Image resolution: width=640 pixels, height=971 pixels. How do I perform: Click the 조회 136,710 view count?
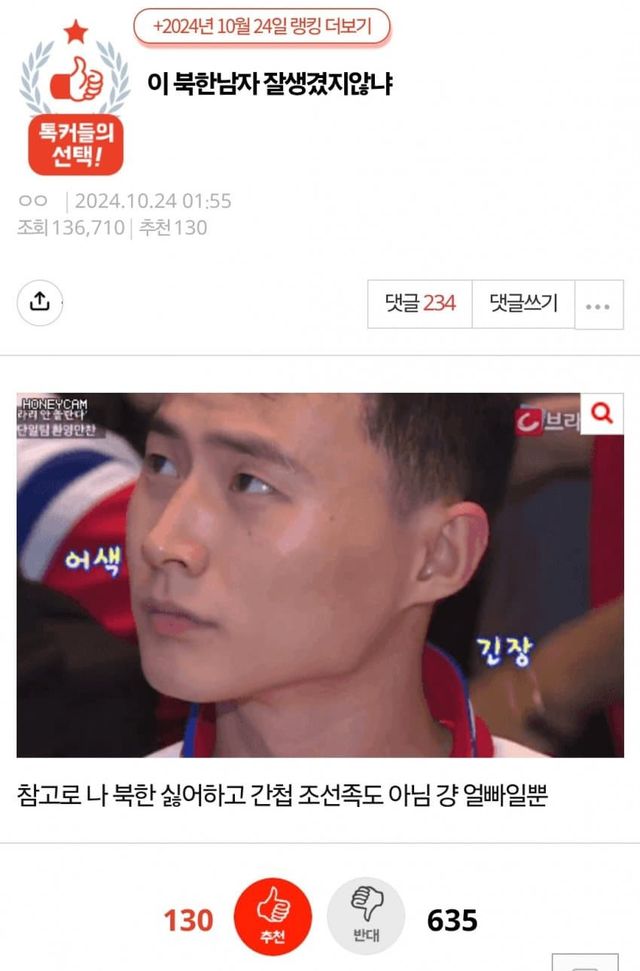coord(71,227)
